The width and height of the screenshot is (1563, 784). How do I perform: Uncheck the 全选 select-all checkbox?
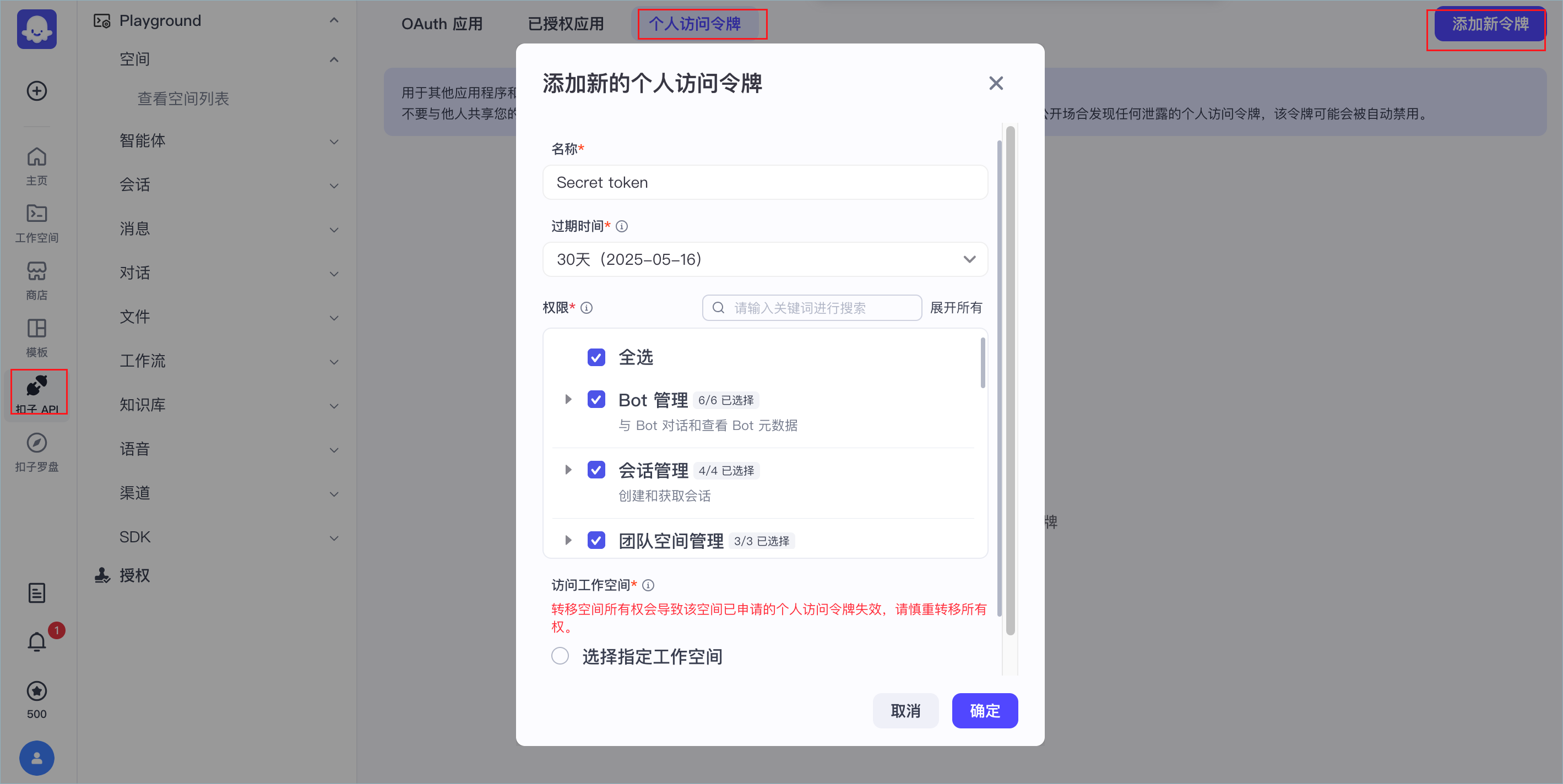point(596,357)
